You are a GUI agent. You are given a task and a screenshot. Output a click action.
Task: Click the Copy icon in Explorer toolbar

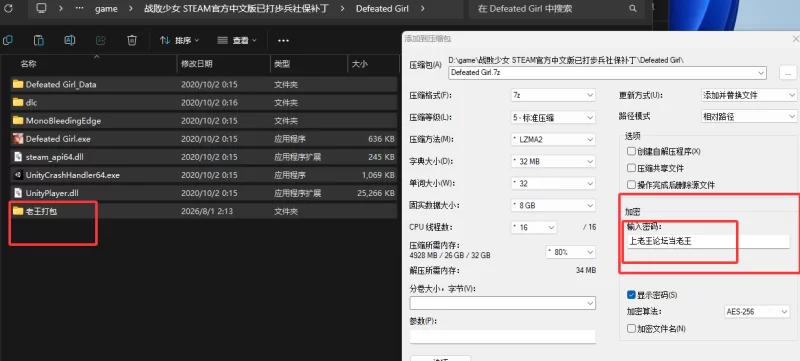point(8,40)
